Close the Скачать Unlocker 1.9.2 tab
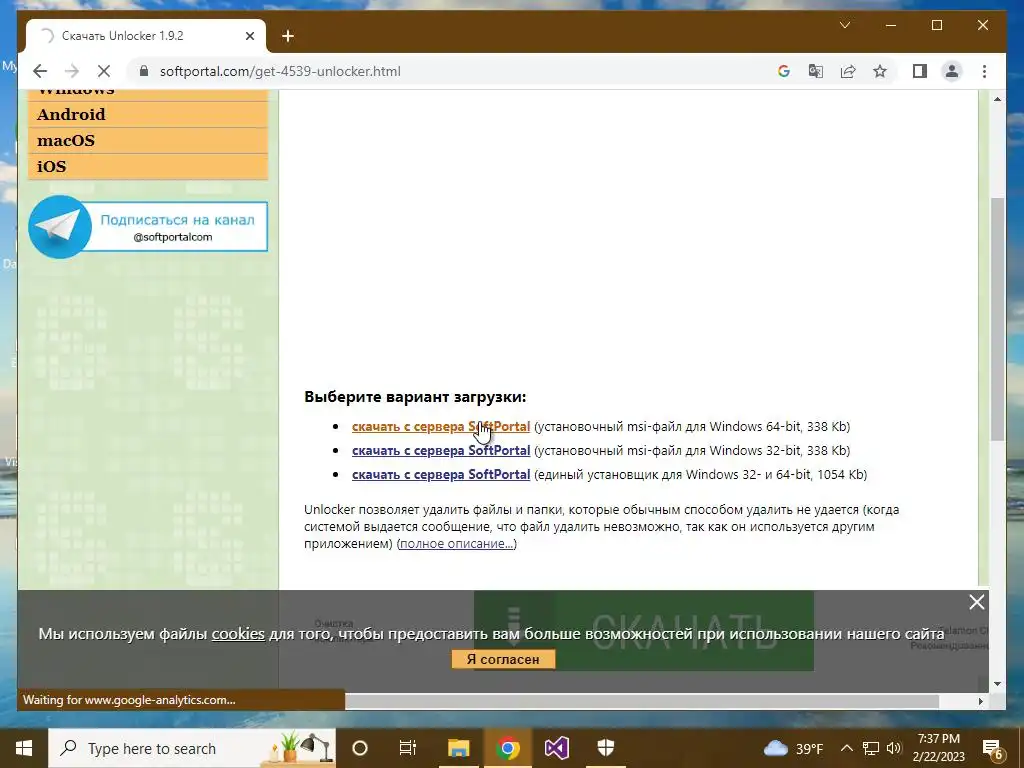Screen dimensions: 1024x768 (249, 36)
